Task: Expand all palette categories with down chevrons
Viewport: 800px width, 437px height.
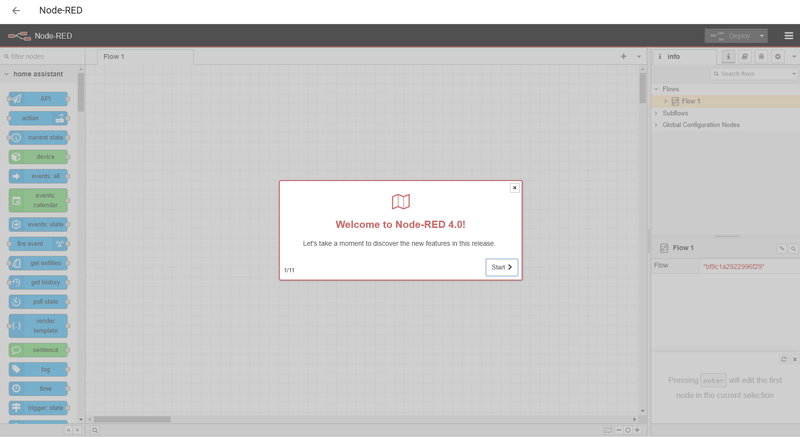Action: (78, 430)
